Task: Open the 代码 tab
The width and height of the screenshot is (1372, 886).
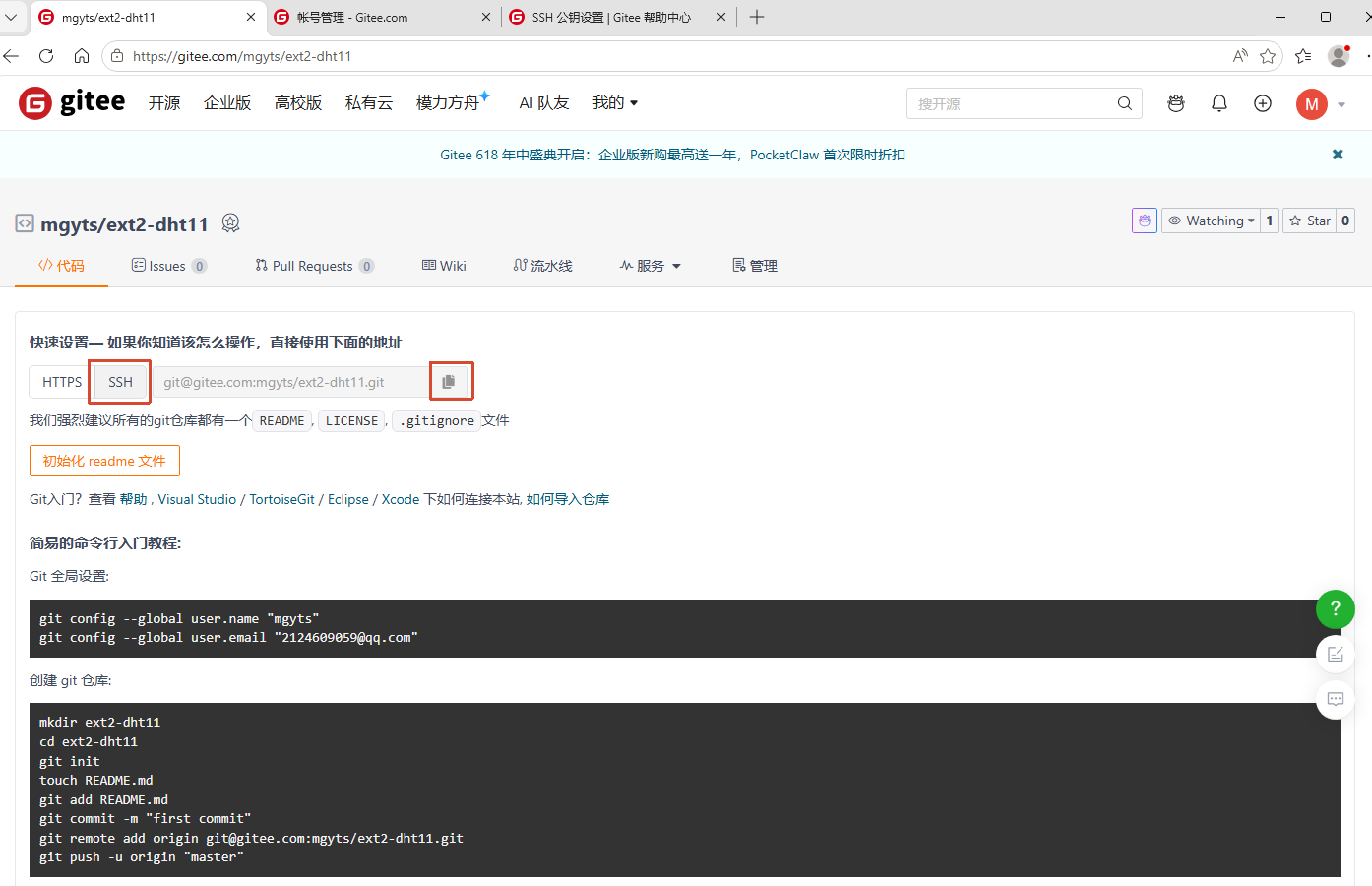Action: click(61, 266)
